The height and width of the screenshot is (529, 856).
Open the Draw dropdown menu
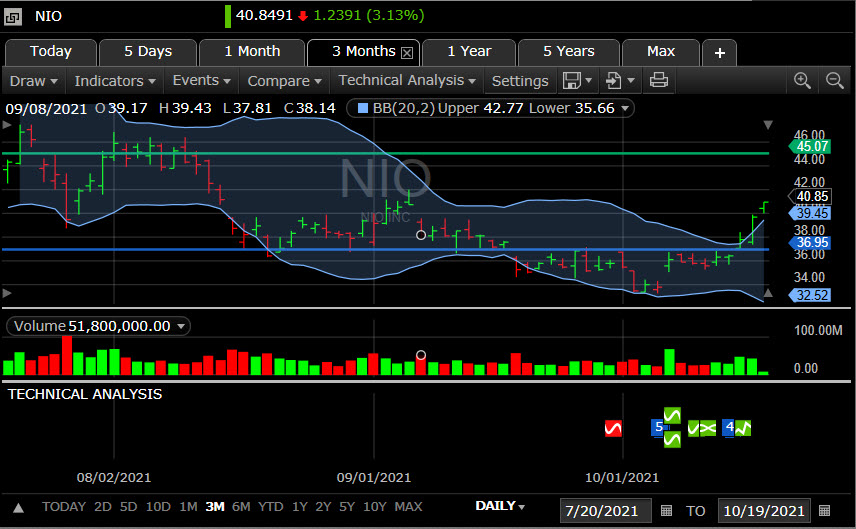point(34,81)
